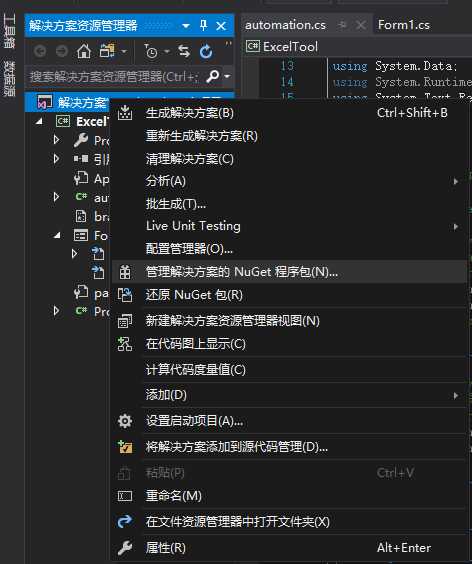The width and height of the screenshot is (472, 564).
Task: Open dropdown next to pending changes filter
Action: (167, 52)
